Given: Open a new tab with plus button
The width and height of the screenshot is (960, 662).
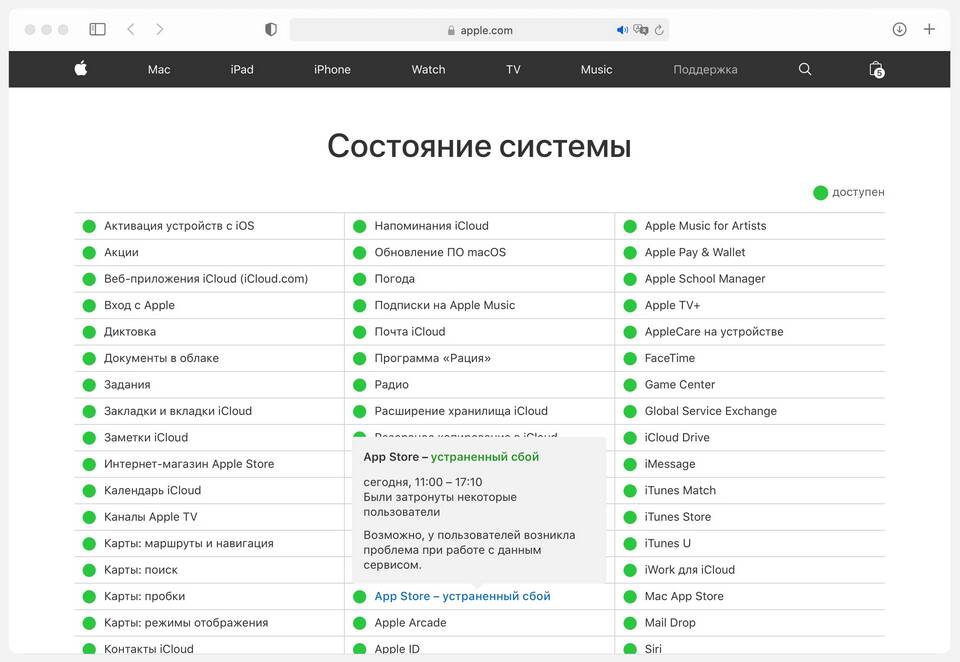Looking at the screenshot, I should [929, 30].
